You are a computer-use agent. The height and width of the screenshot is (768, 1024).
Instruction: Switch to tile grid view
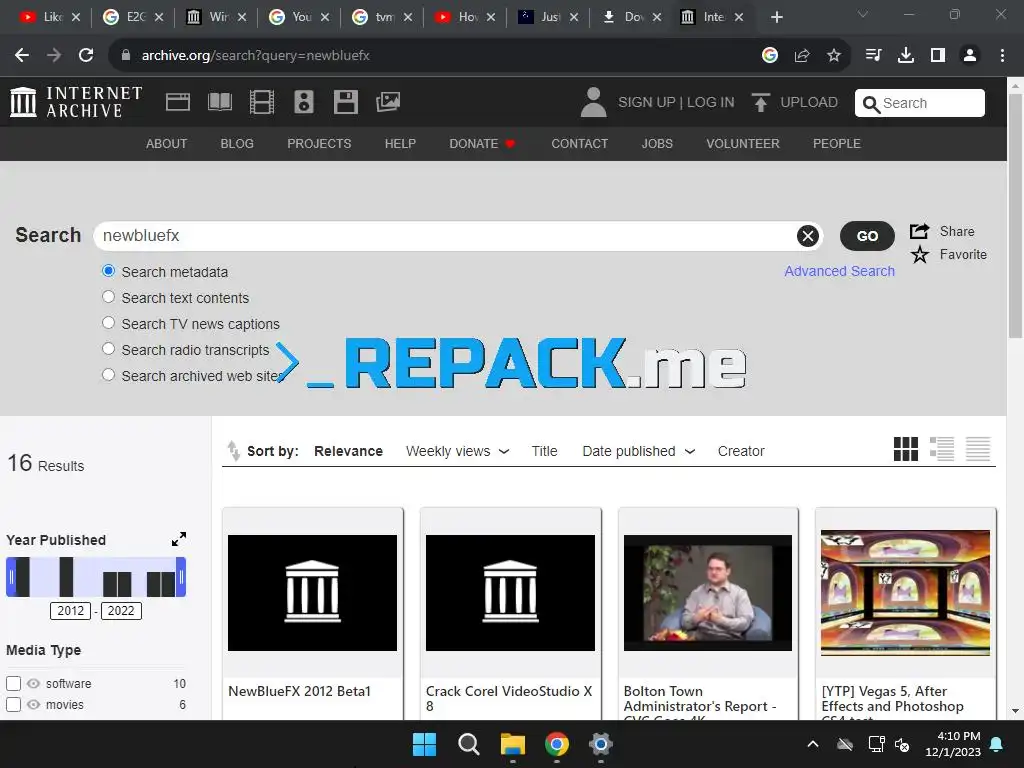(x=906, y=449)
